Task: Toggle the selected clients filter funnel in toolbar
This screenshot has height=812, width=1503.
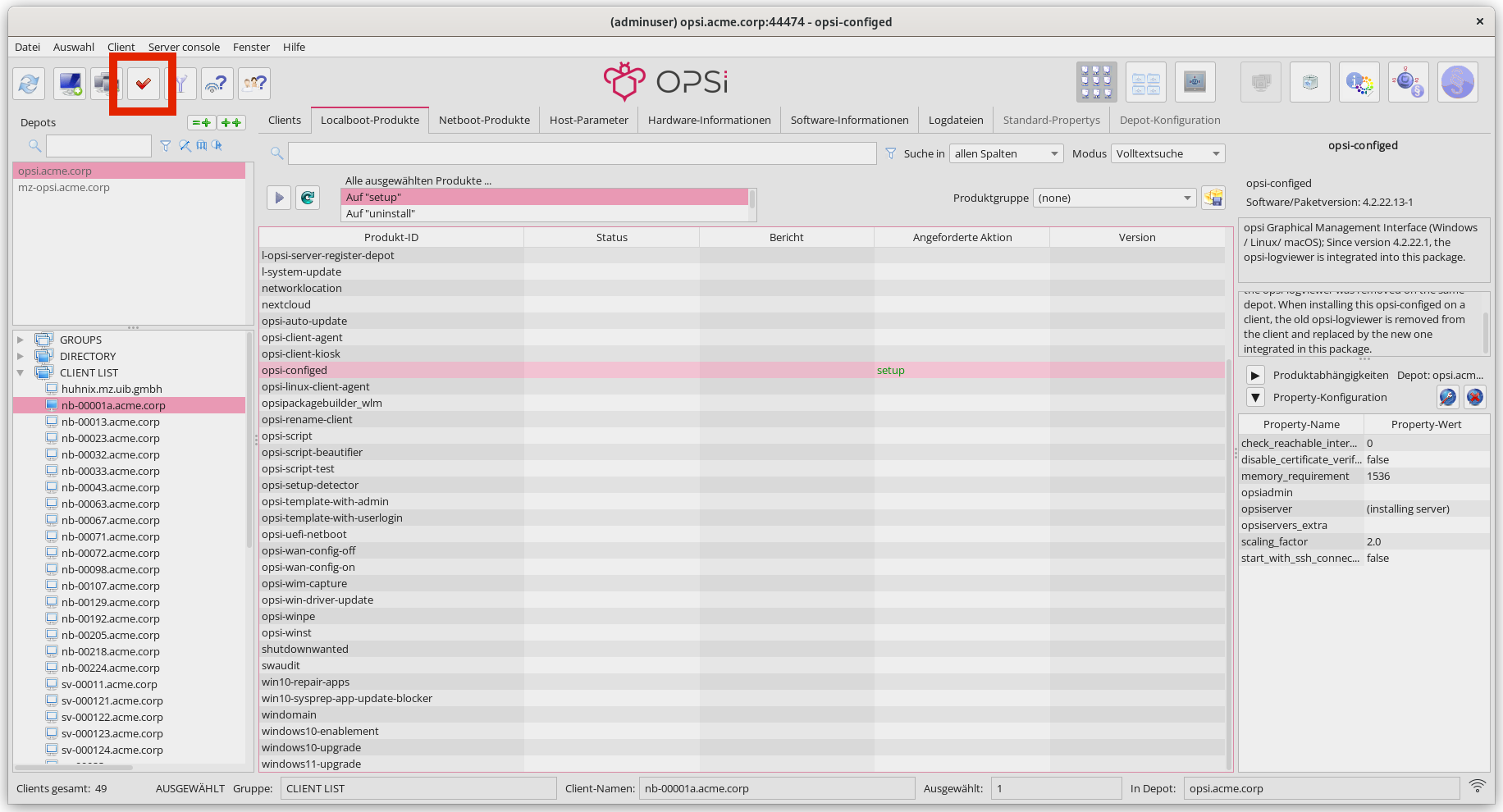Action: (x=182, y=84)
